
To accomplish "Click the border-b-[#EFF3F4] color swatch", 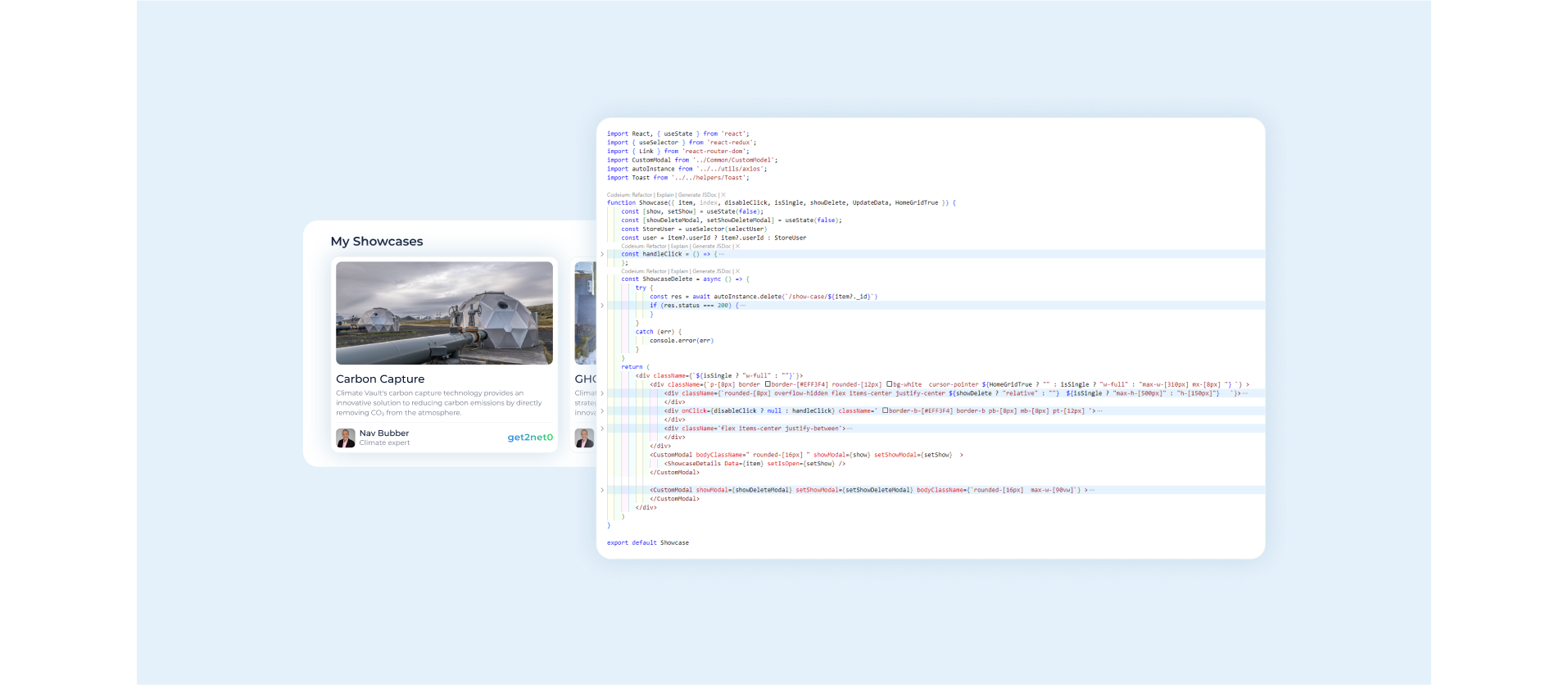I will click(885, 411).
